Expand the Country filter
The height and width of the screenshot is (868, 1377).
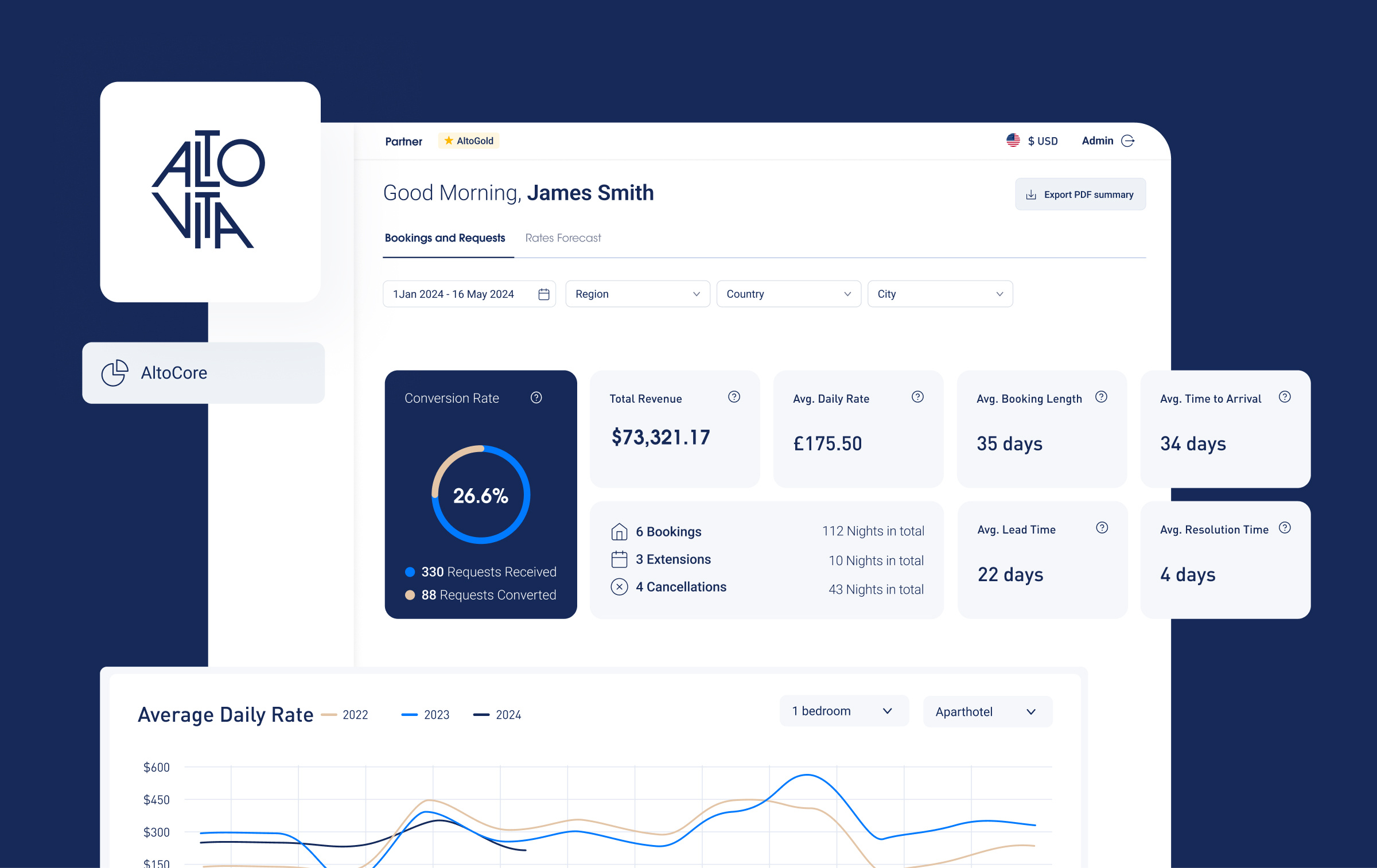tap(788, 293)
